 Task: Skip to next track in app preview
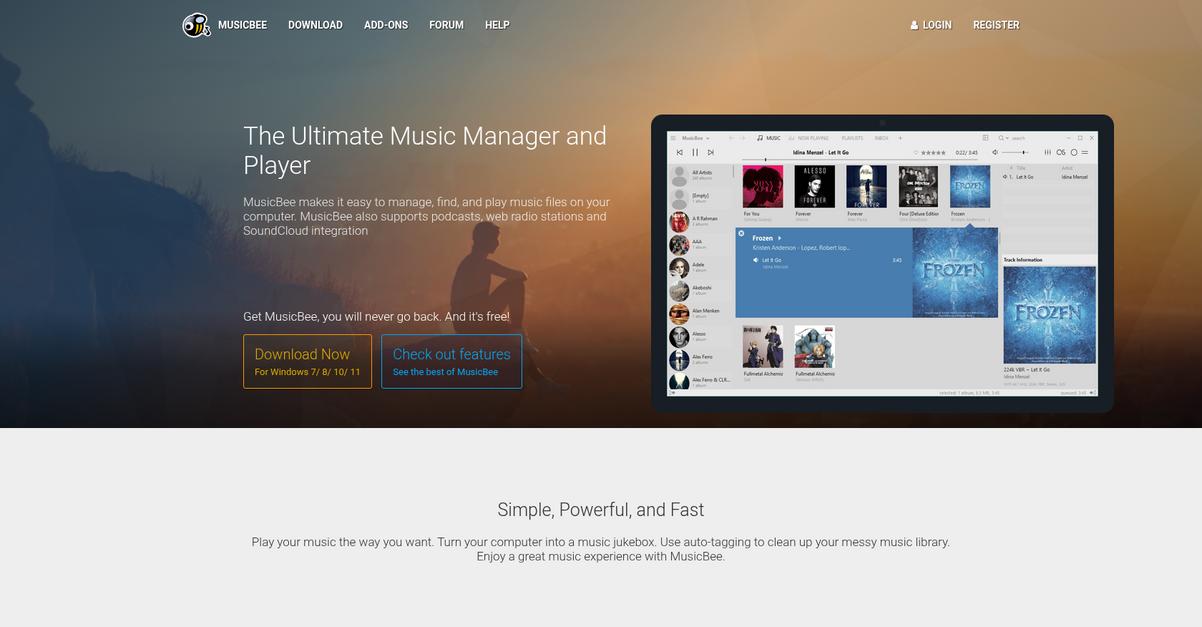tap(710, 152)
